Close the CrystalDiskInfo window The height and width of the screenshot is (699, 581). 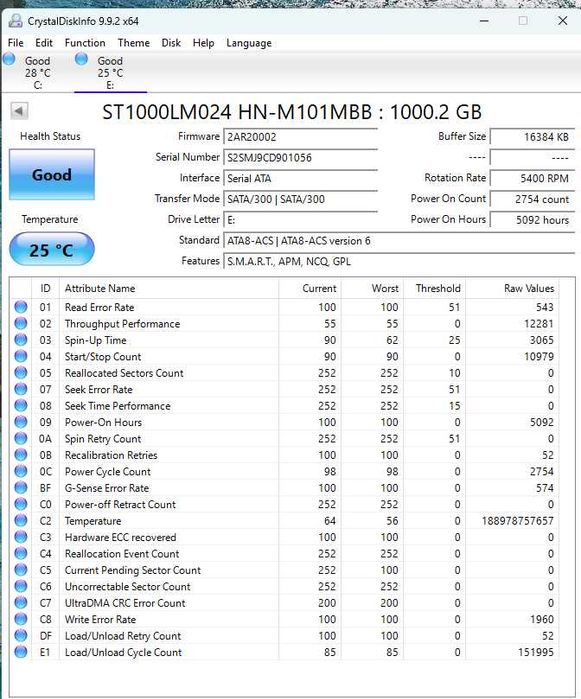pos(563,21)
